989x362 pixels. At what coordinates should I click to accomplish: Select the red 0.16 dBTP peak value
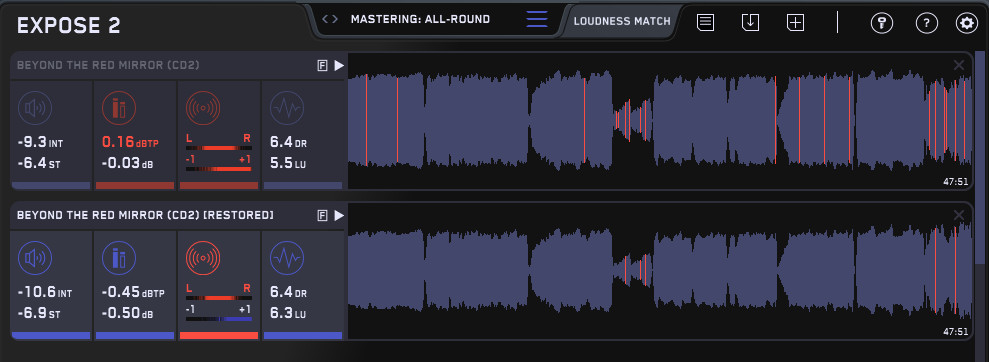point(130,143)
